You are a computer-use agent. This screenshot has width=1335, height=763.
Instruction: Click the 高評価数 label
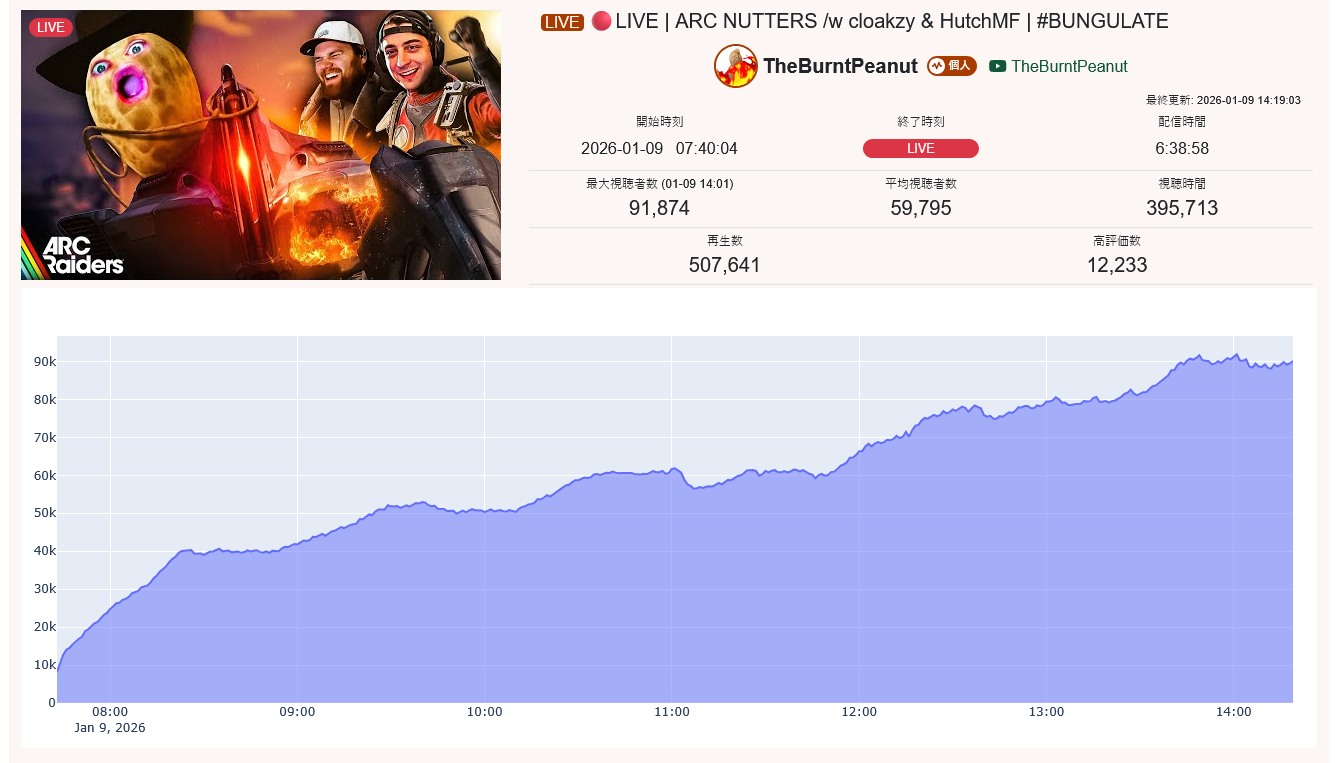[x=1117, y=241]
